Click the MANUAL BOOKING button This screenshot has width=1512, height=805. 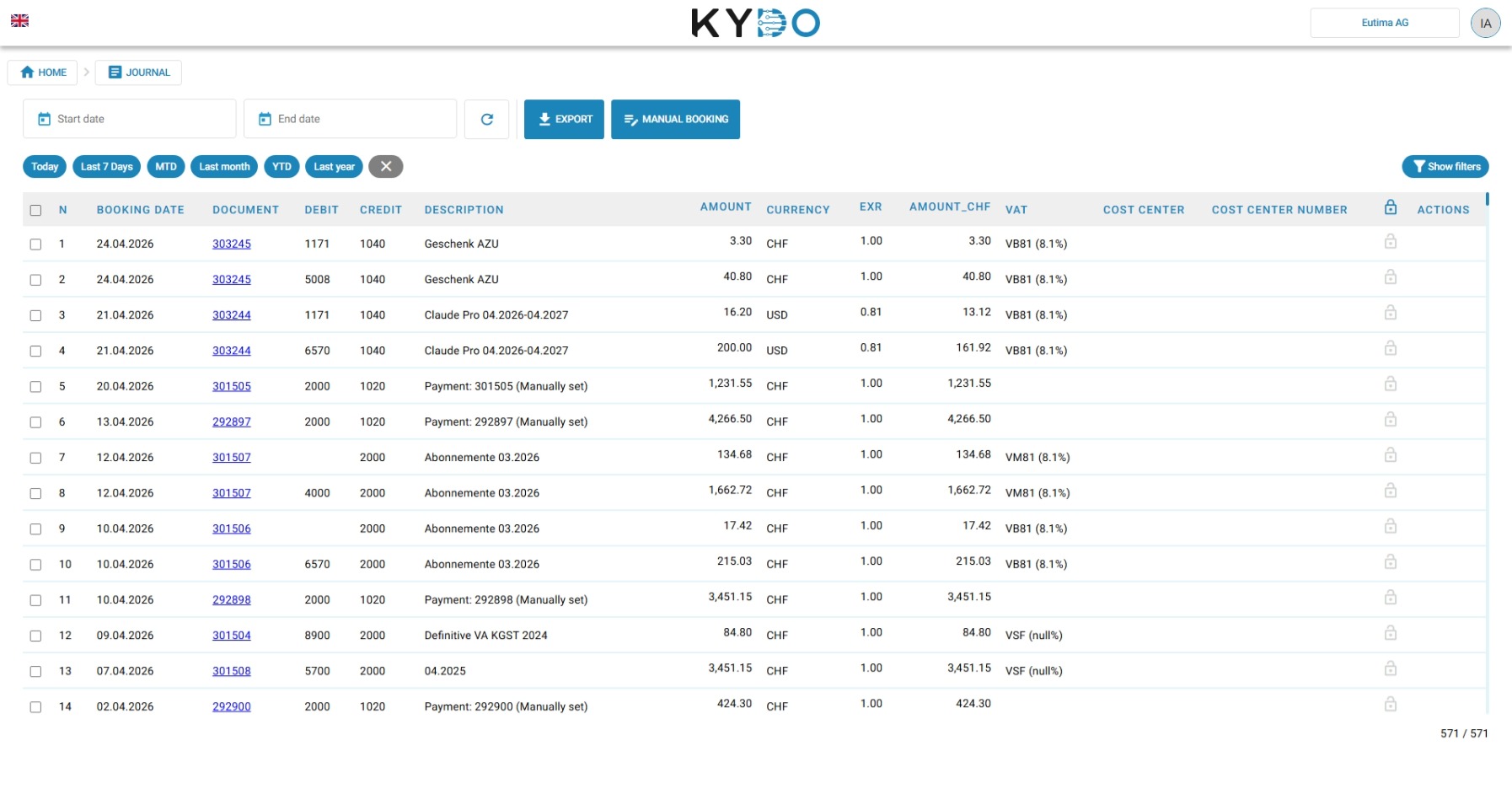(x=675, y=119)
